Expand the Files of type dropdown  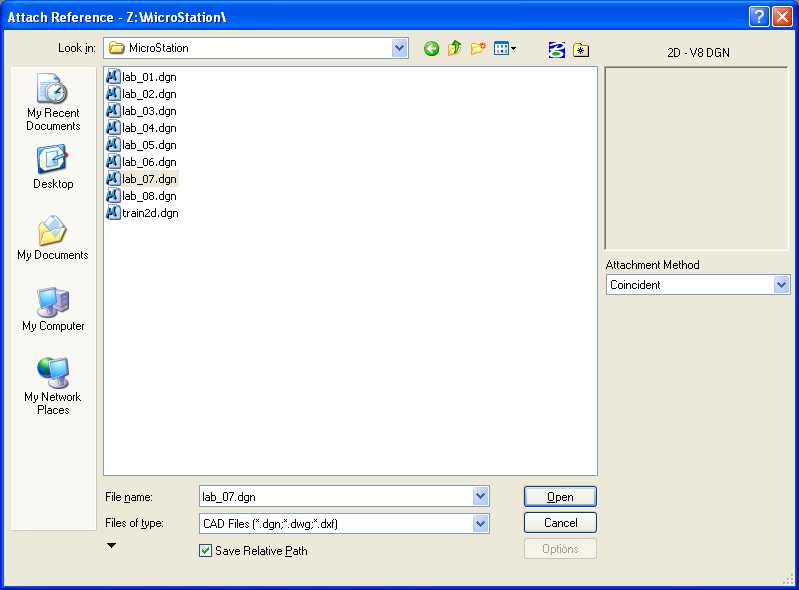pos(481,523)
